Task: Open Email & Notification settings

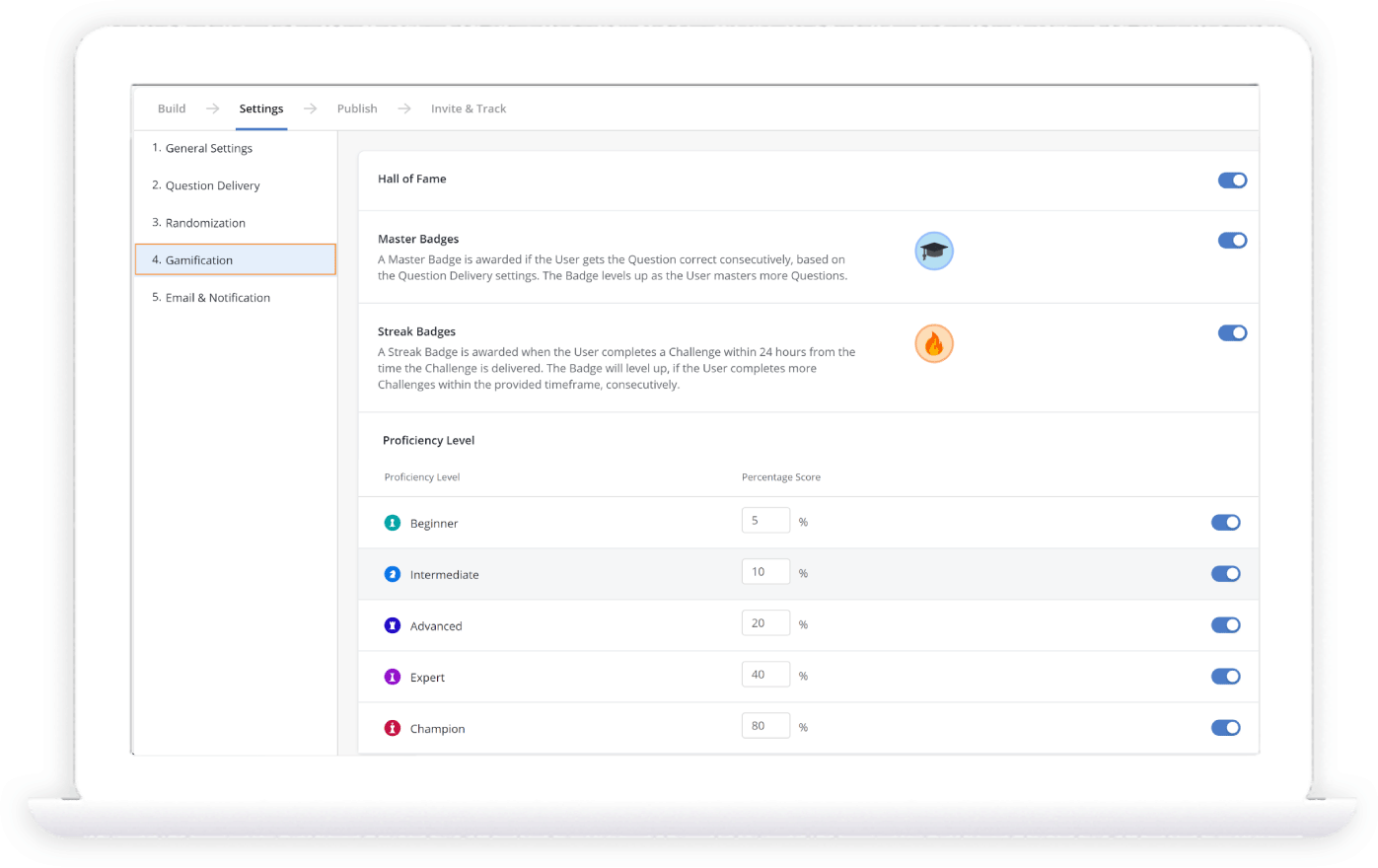Action: pos(217,298)
